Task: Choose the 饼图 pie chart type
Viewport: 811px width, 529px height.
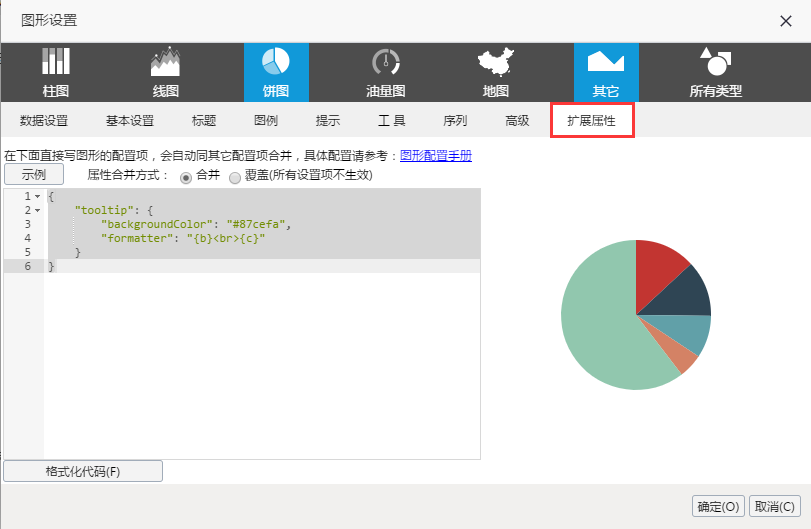Action: [276, 72]
